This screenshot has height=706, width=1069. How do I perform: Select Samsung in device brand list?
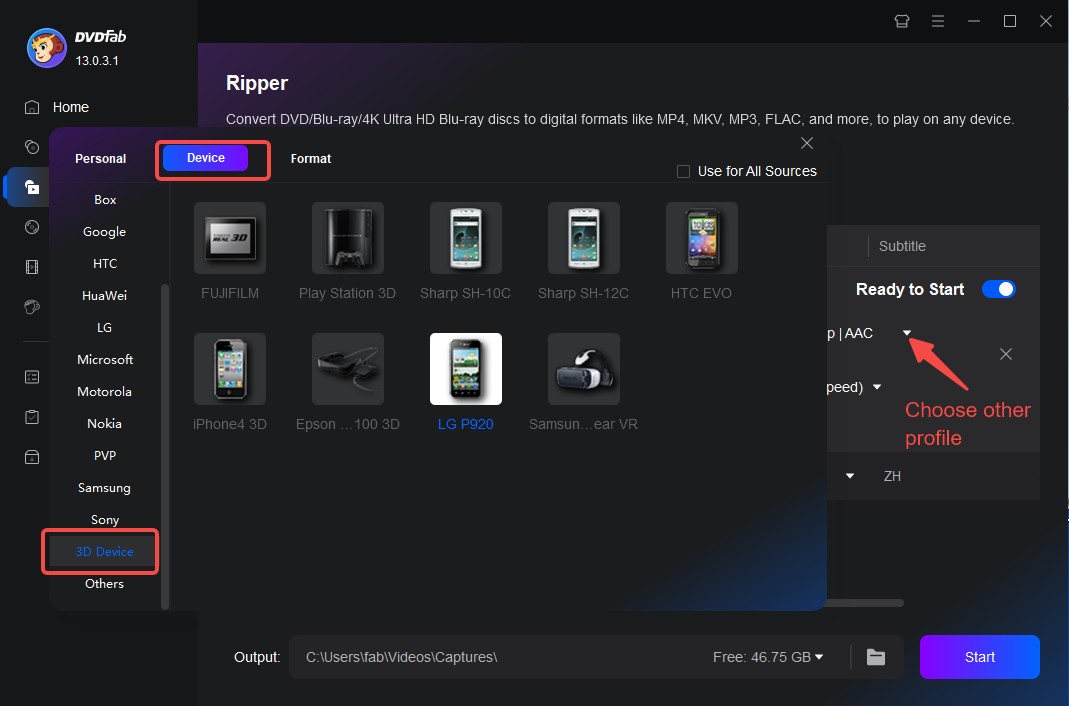click(x=105, y=488)
